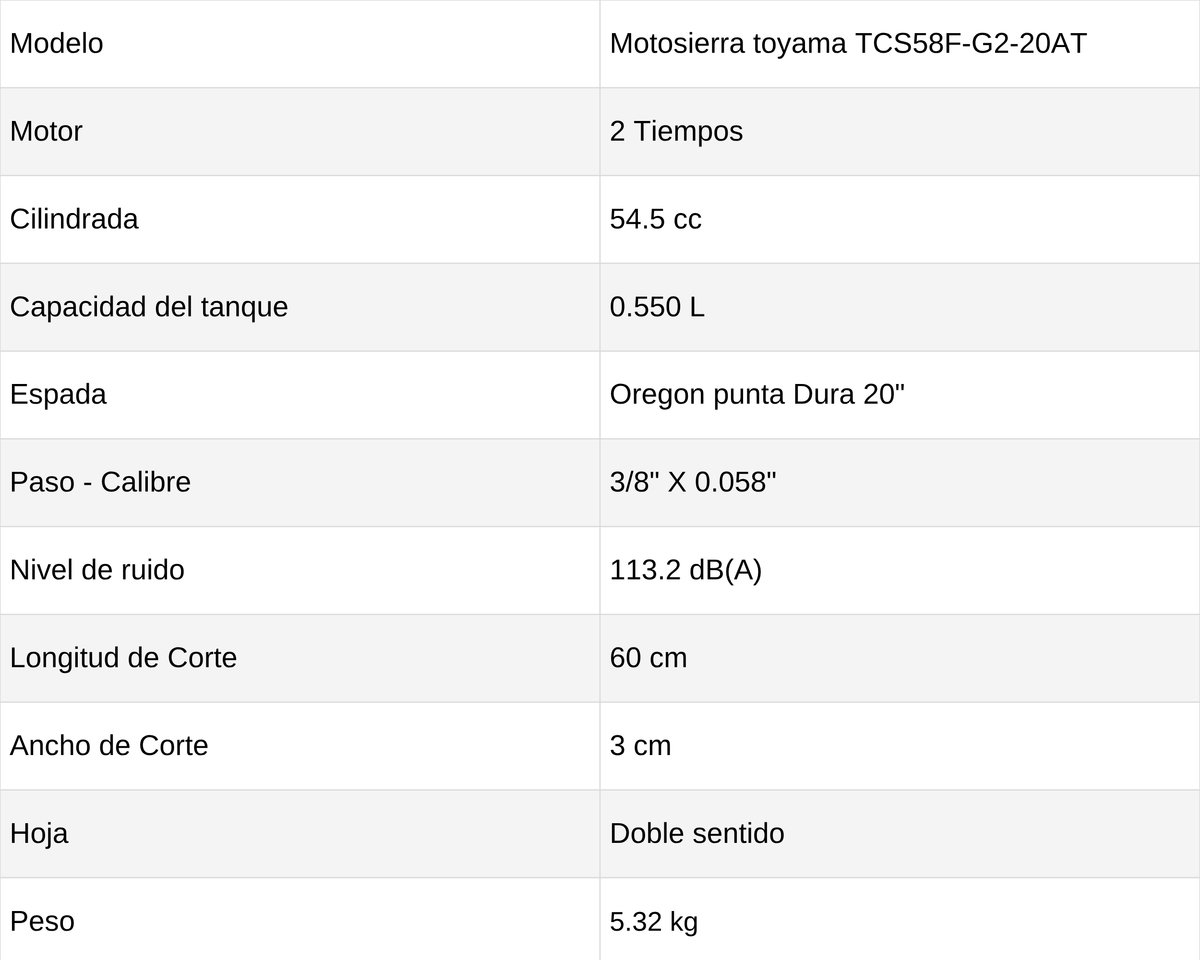Click the Motosierra toyama TCS58F-G2-20AT value
The height and width of the screenshot is (960, 1200).
click(848, 44)
